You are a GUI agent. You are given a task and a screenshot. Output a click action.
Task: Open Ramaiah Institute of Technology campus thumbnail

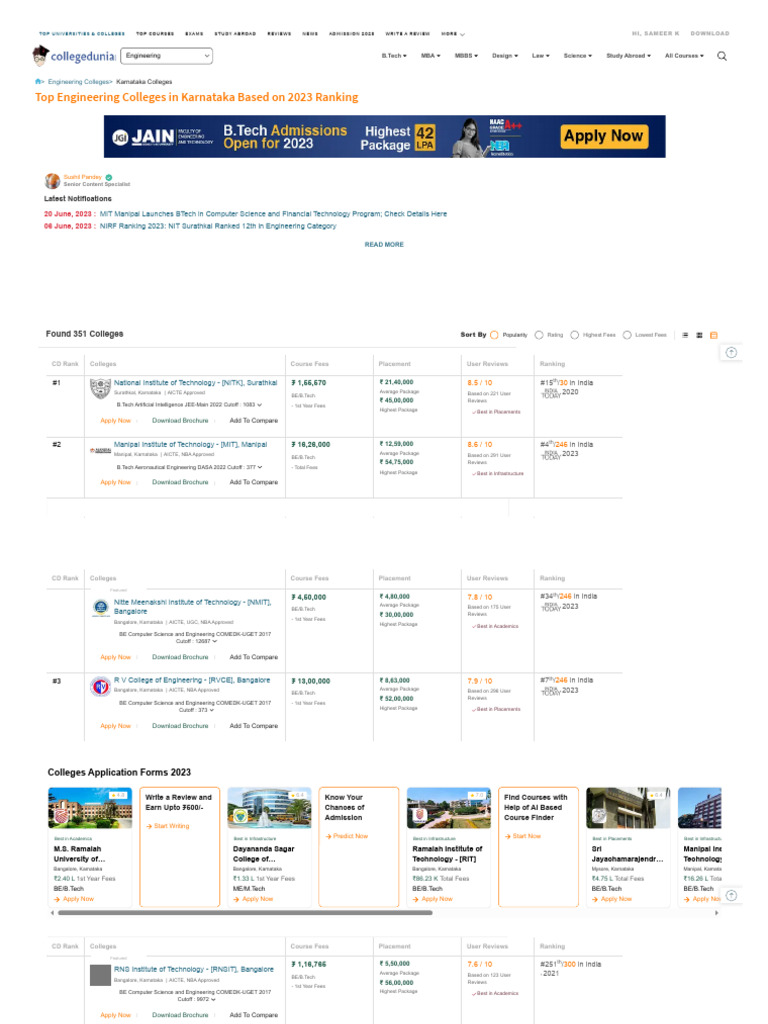click(449, 808)
